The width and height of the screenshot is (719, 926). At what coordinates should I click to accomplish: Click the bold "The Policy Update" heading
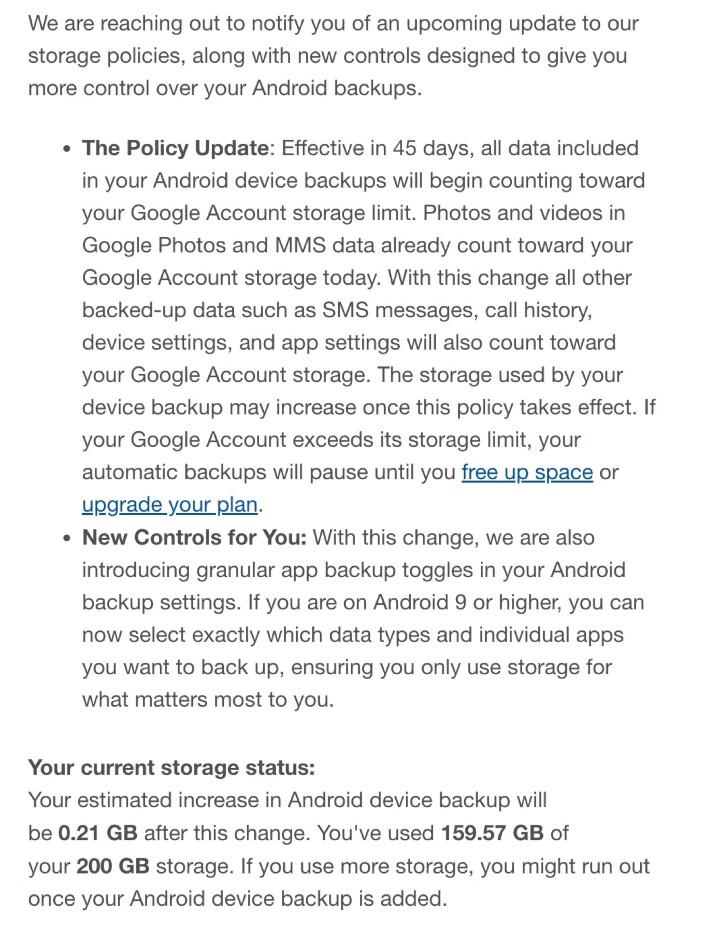pyautogui.click(x=175, y=148)
